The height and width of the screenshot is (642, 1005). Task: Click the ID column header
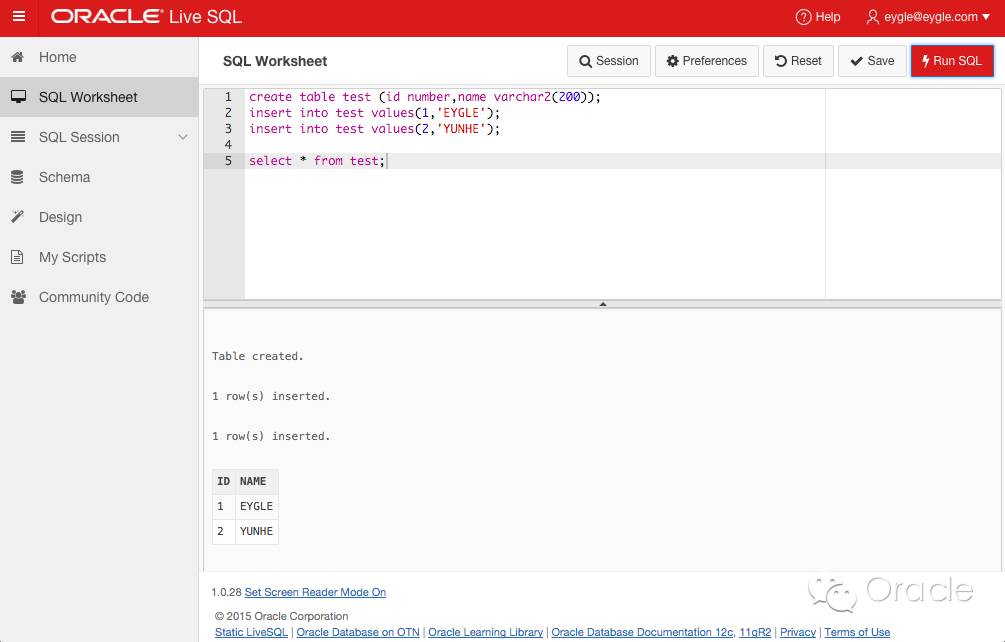coord(223,481)
